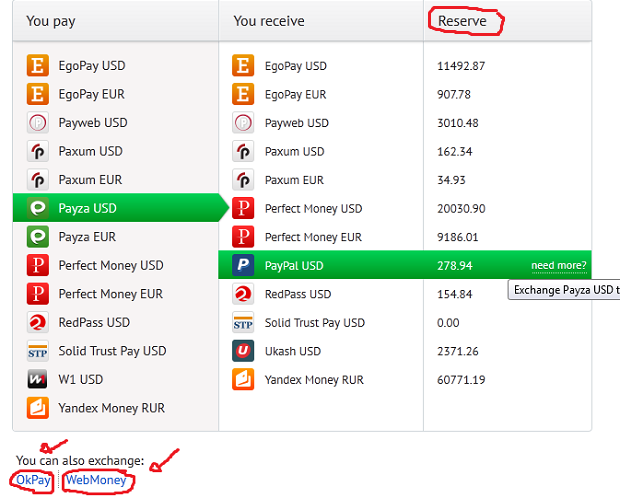Choose RedPass USD label in You receive
Image resolution: width=620 pixels, height=498 pixels.
pos(298,294)
